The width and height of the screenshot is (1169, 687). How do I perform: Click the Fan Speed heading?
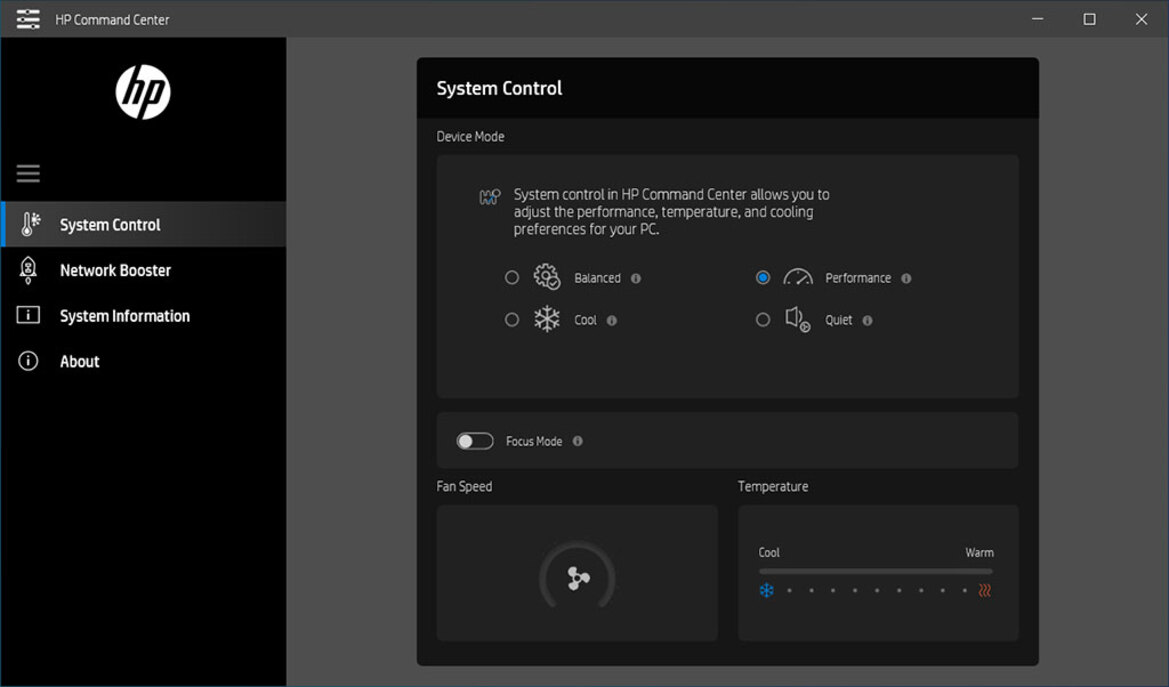click(x=464, y=486)
